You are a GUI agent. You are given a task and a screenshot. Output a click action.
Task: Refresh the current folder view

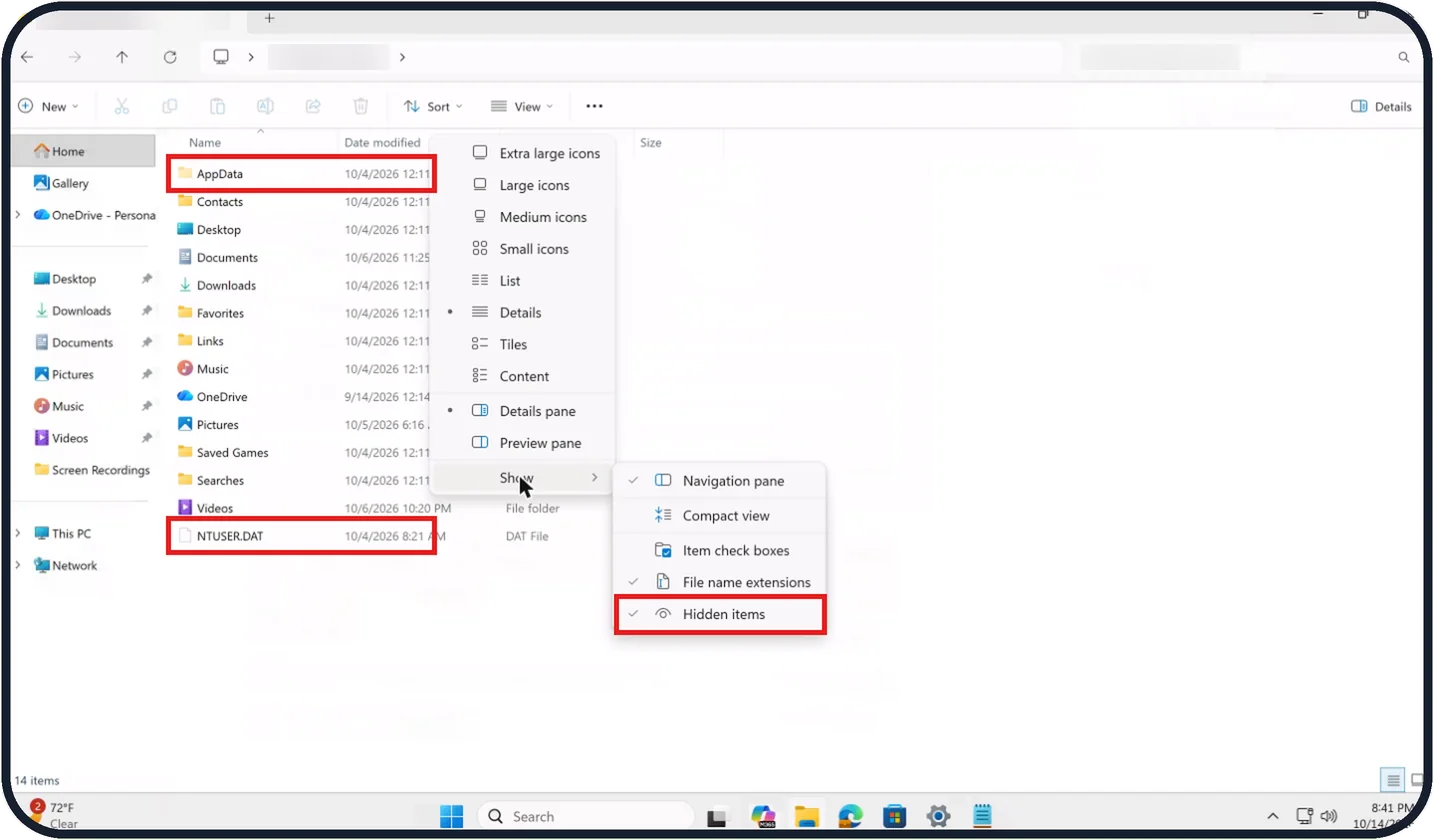(170, 57)
